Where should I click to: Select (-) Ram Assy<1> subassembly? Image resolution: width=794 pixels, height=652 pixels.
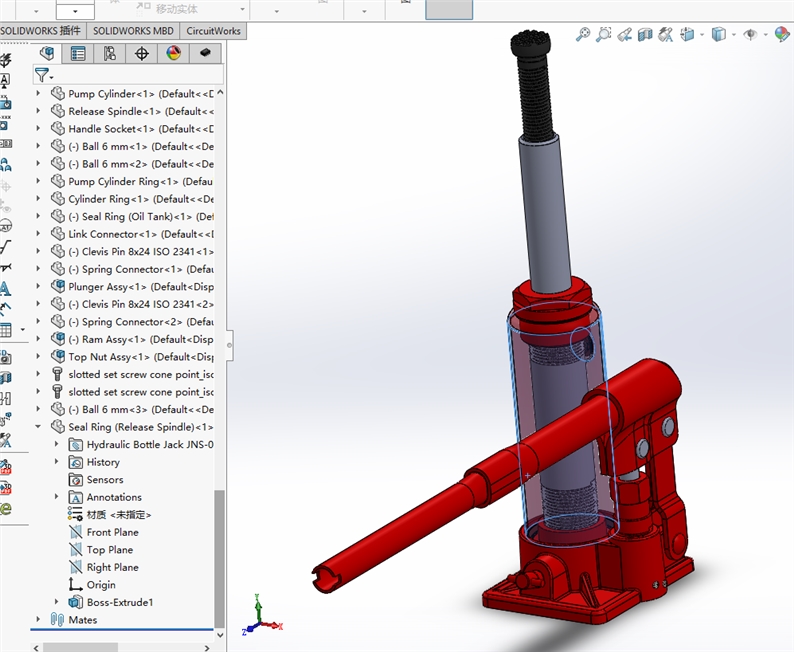click(x=141, y=339)
